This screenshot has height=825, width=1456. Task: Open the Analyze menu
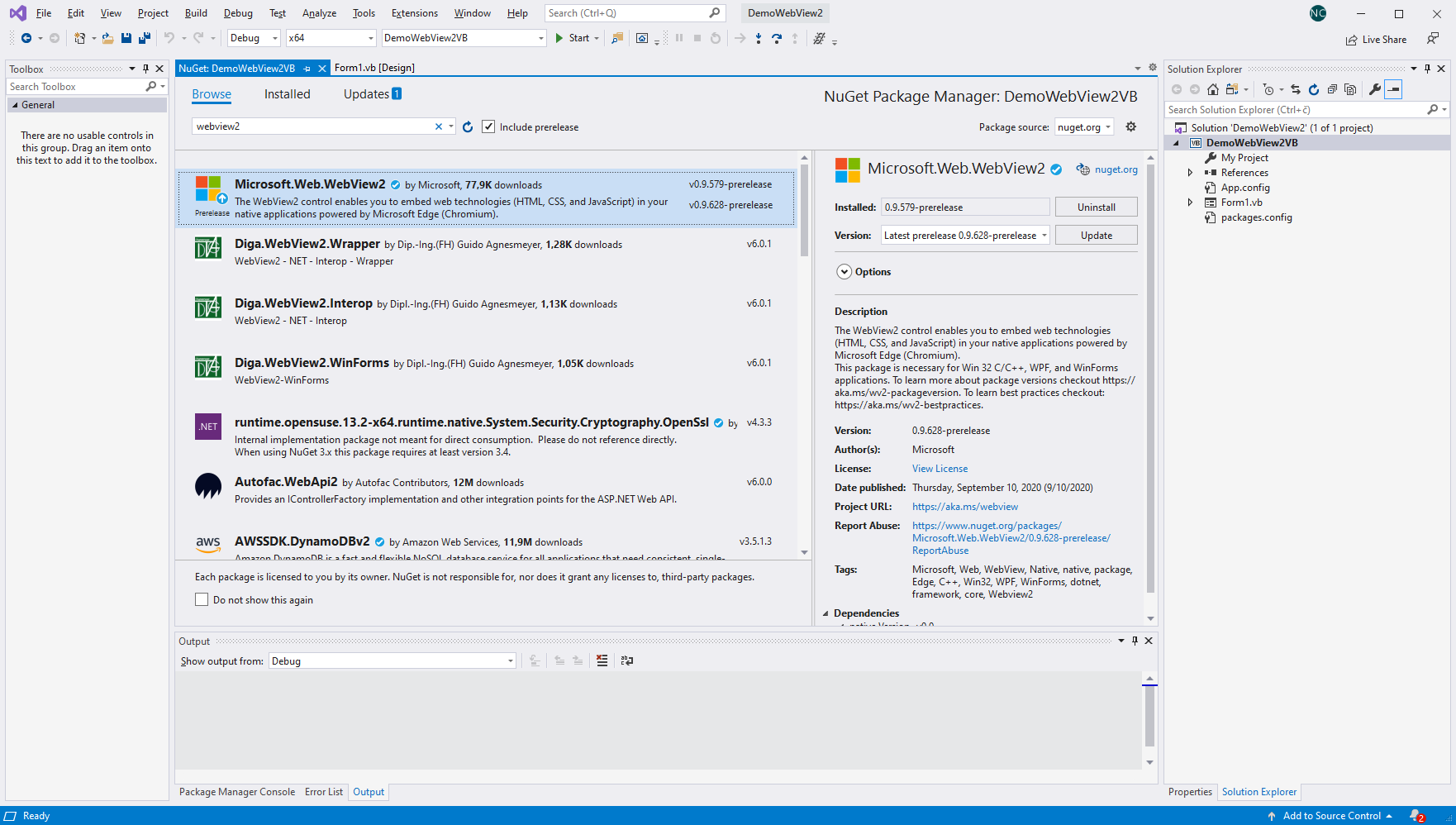click(319, 13)
